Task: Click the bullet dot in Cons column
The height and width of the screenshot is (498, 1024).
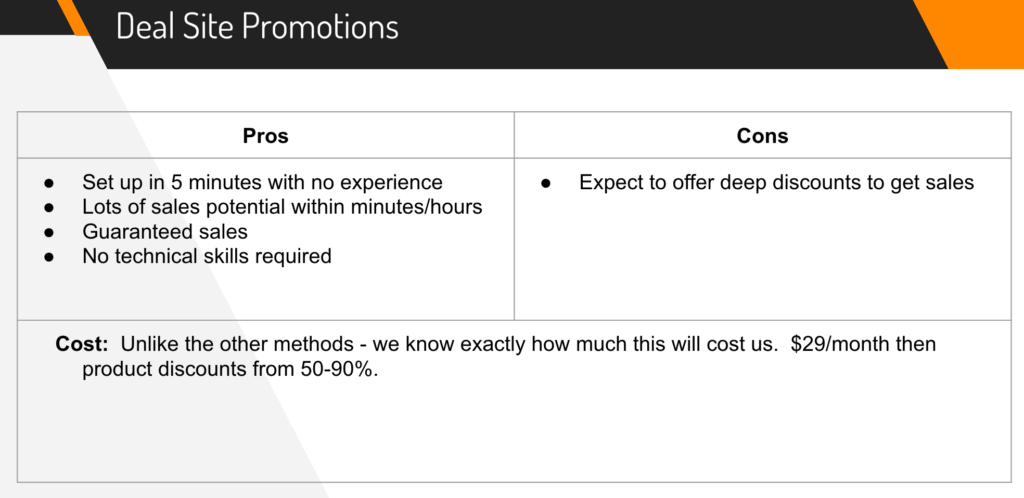Action: tap(545, 183)
